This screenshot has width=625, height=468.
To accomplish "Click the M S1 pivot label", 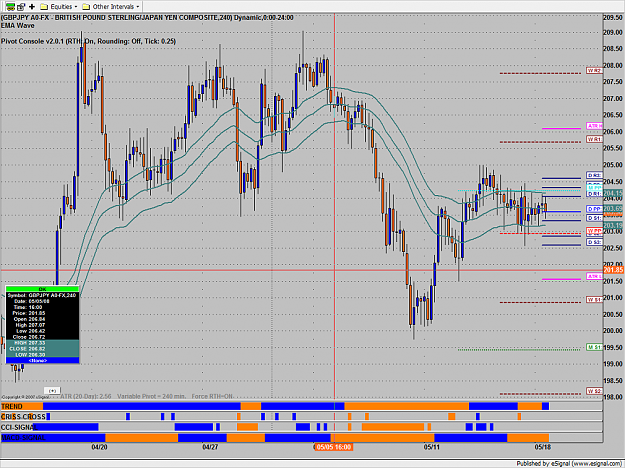I will tap(594, 347).
